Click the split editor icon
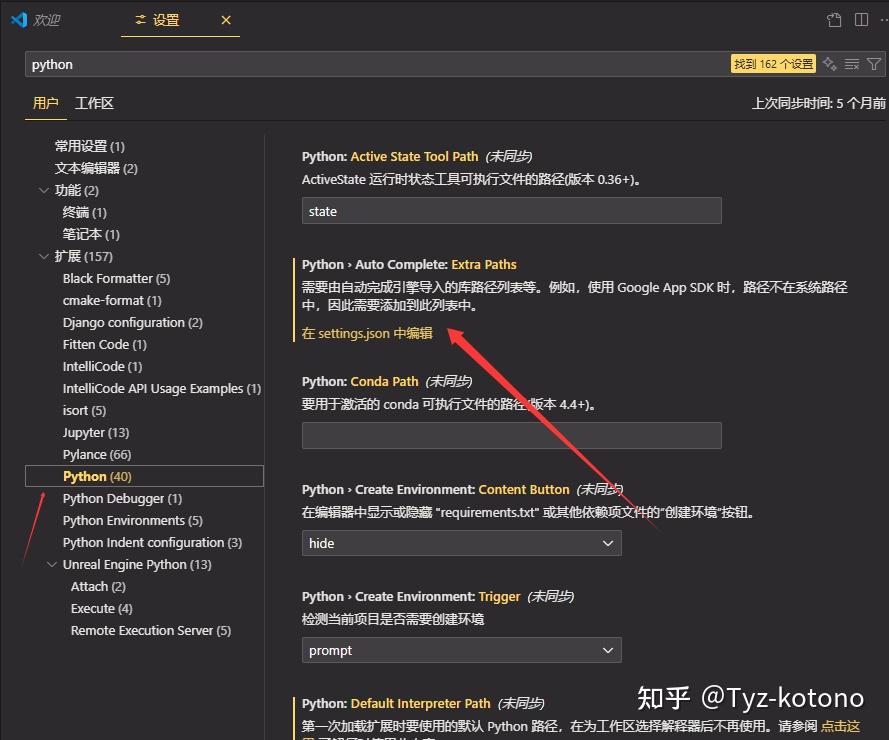Image resolution: width=889 pixels, height=740 pixels. tap(861, 19)
